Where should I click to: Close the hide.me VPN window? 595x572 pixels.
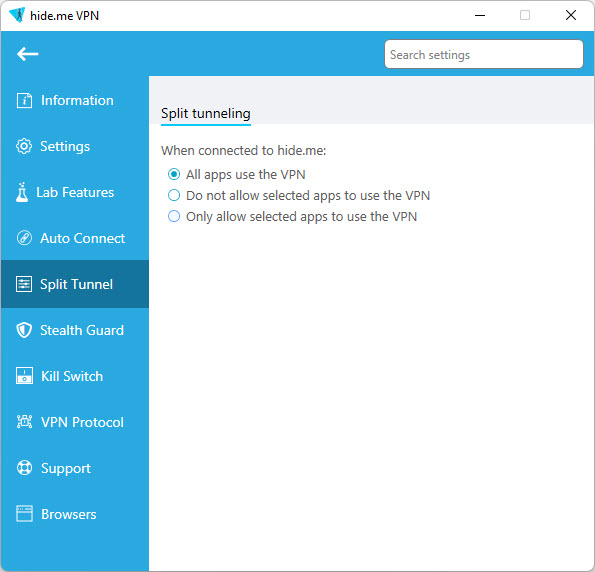point(571,16)
